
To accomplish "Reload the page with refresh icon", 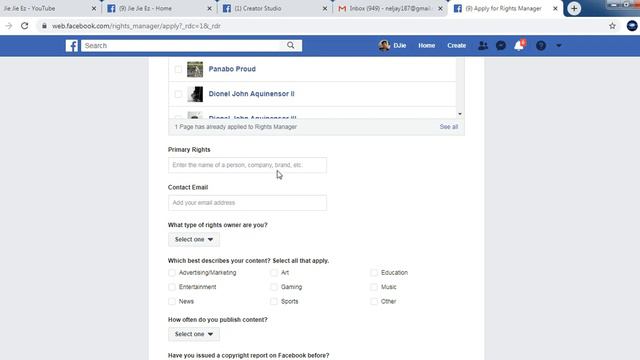I will [24, 26].
